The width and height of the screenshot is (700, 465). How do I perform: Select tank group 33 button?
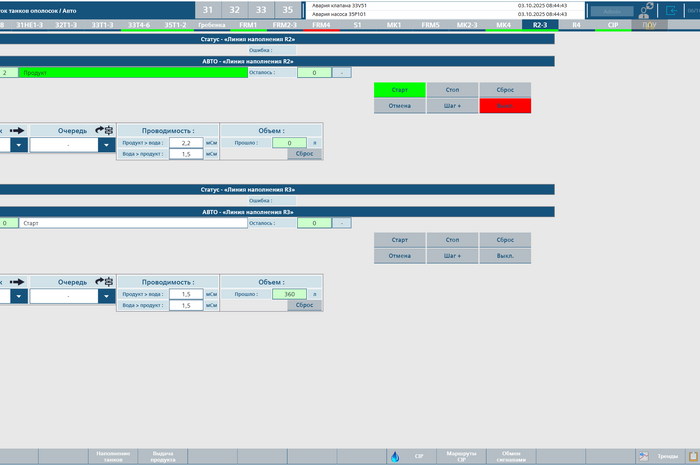(260, 9)
